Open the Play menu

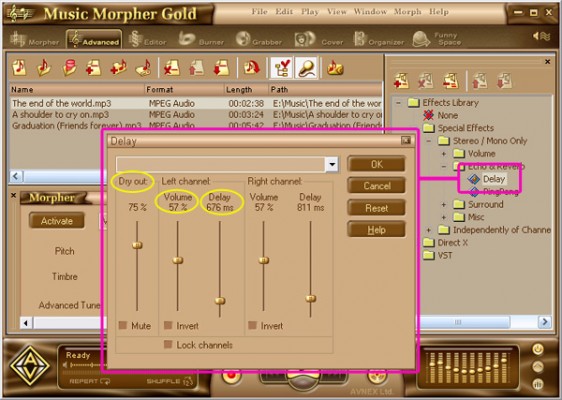pyautogui.click(x=310, y=11)
